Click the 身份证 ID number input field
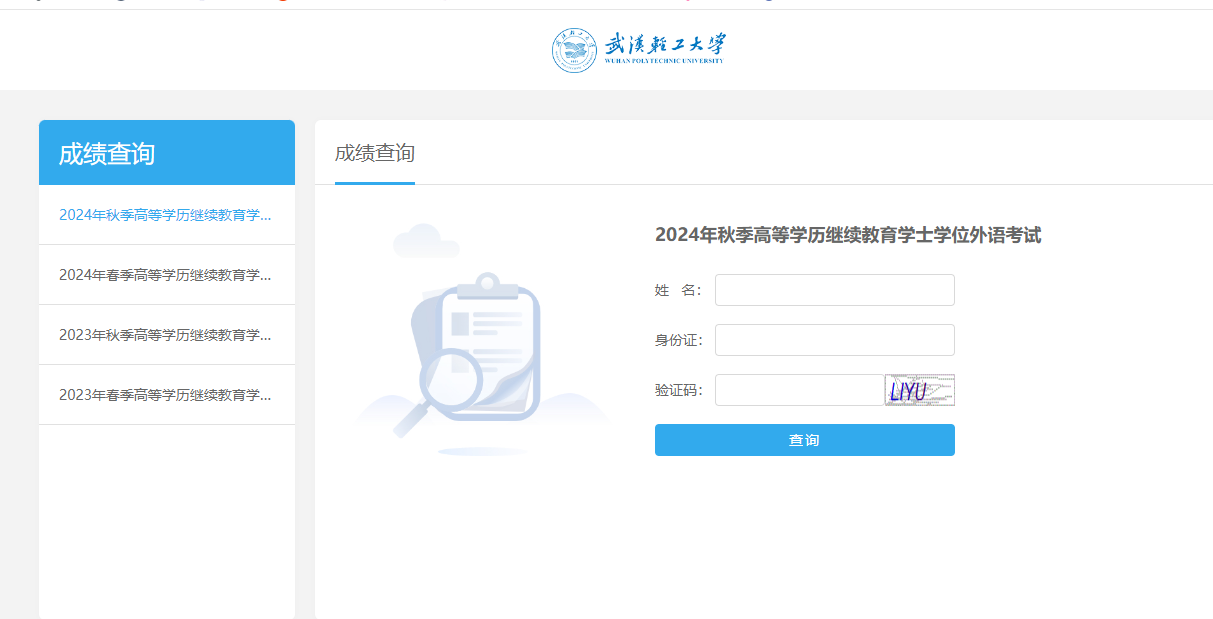This screenshot has height=619, width=1213. point(834,340)
